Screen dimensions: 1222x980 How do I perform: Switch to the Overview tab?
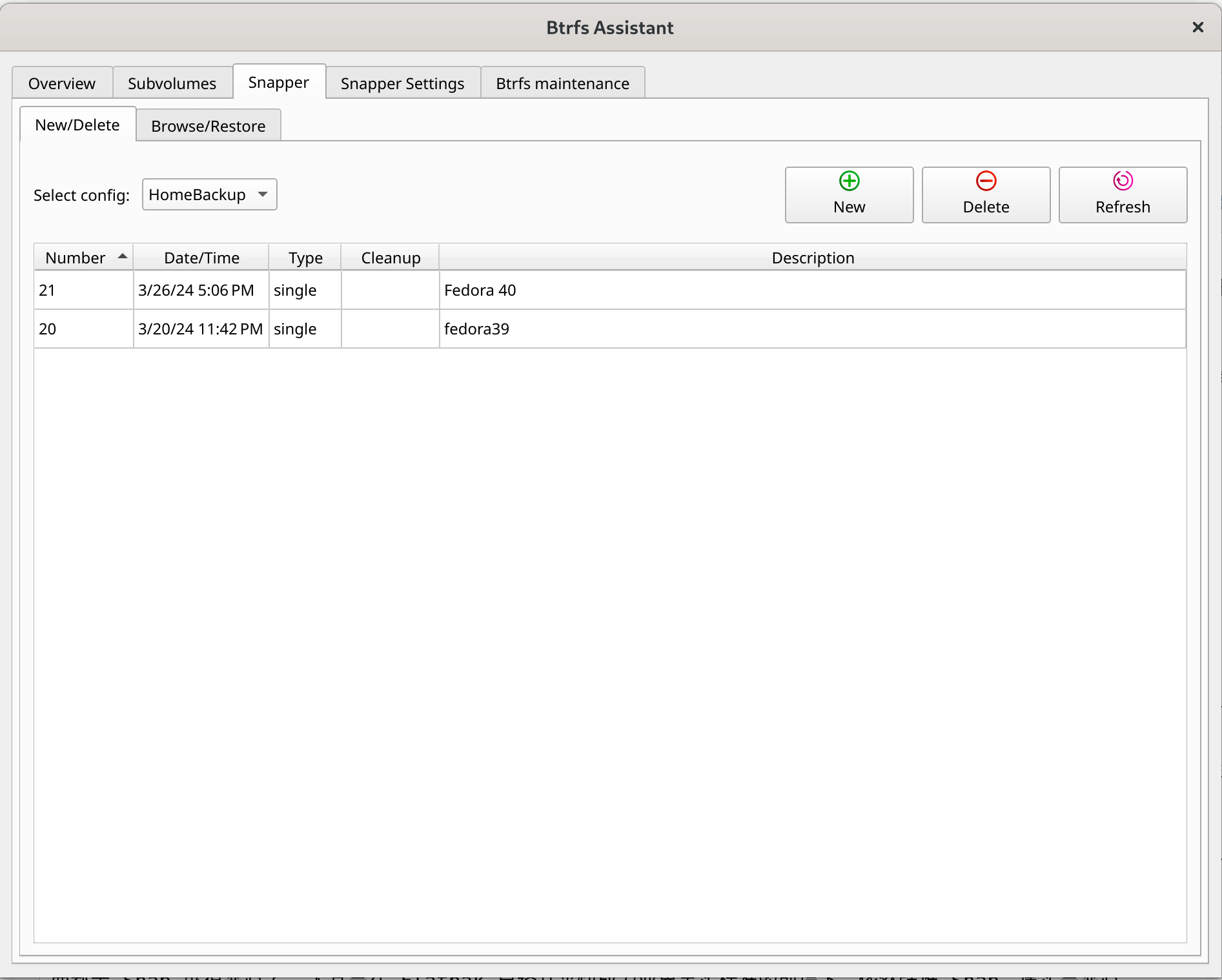click(x=61, y=83)
